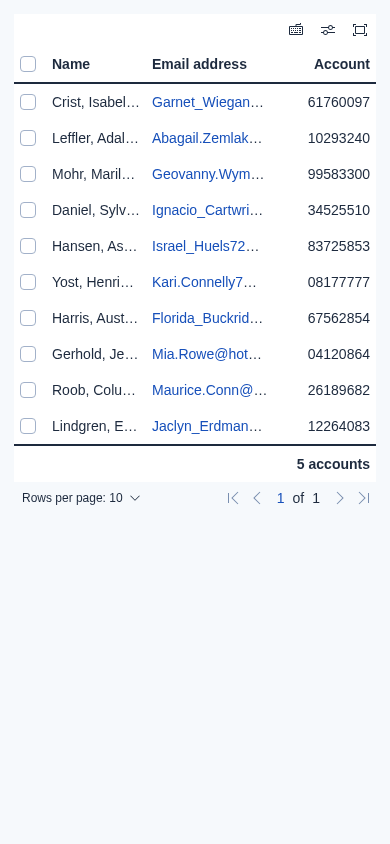The image size is (390, 844).
Task: Open the Mia.Rowe@hot email link
Action: pos(207,354)
